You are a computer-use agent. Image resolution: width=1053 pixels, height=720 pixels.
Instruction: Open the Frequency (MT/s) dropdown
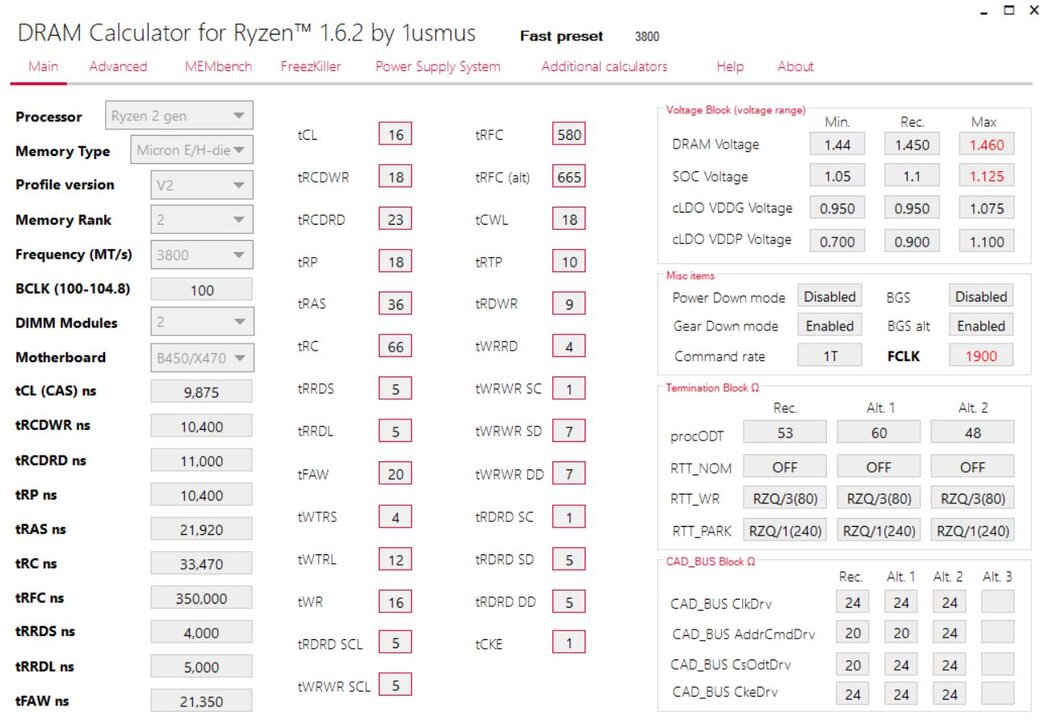point(201,255)
